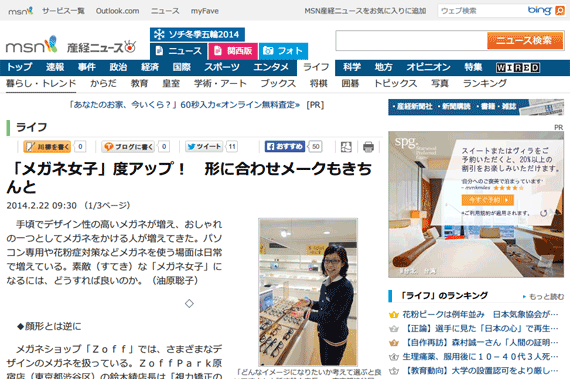The height and width of the screenshot is (379, 570).
Task: Click MSN産経ニュースをお気に入りに追加 link
Action: [365, 11]
